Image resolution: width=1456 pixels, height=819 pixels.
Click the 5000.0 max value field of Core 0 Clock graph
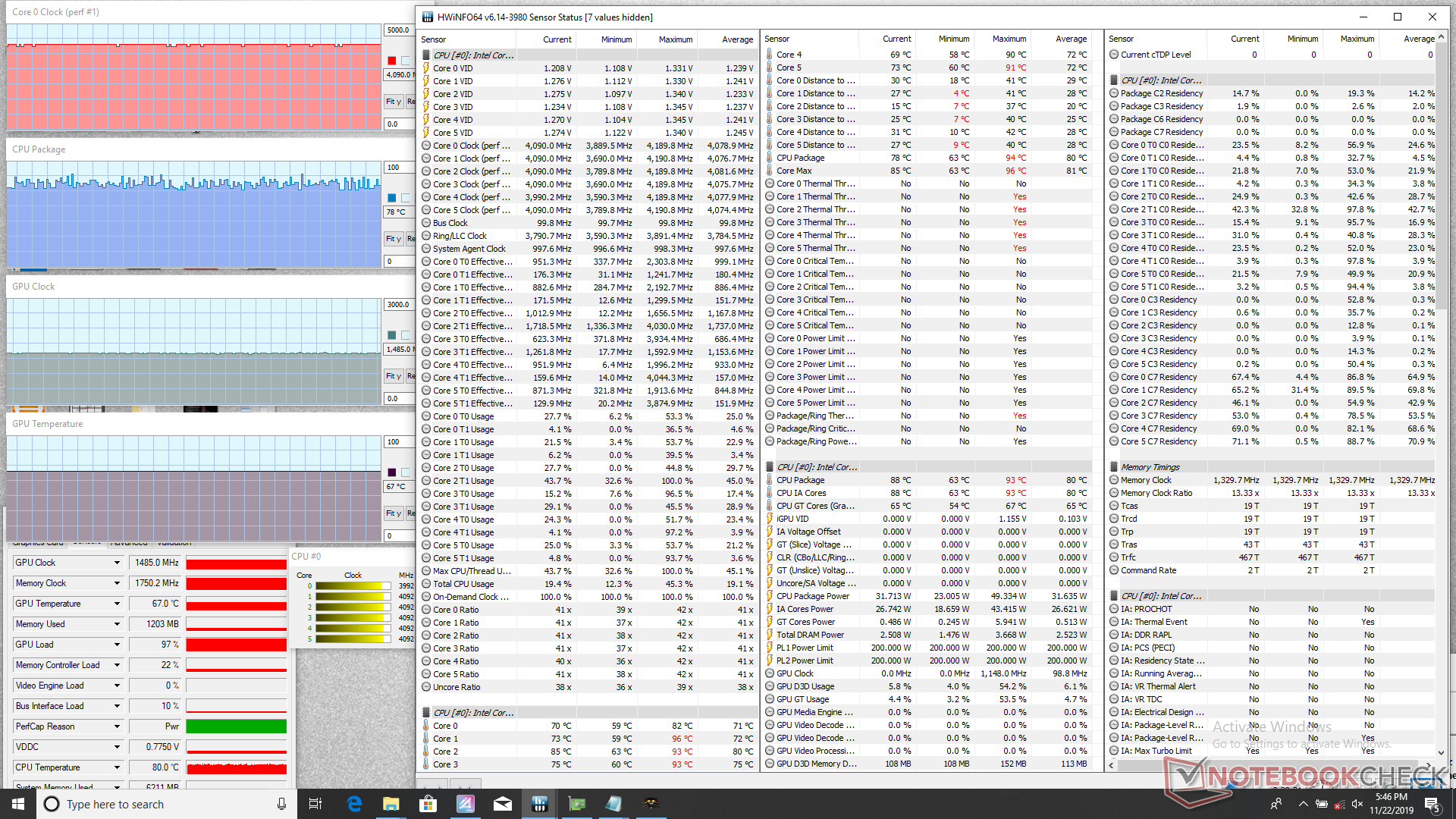click(x=399, y=30)
